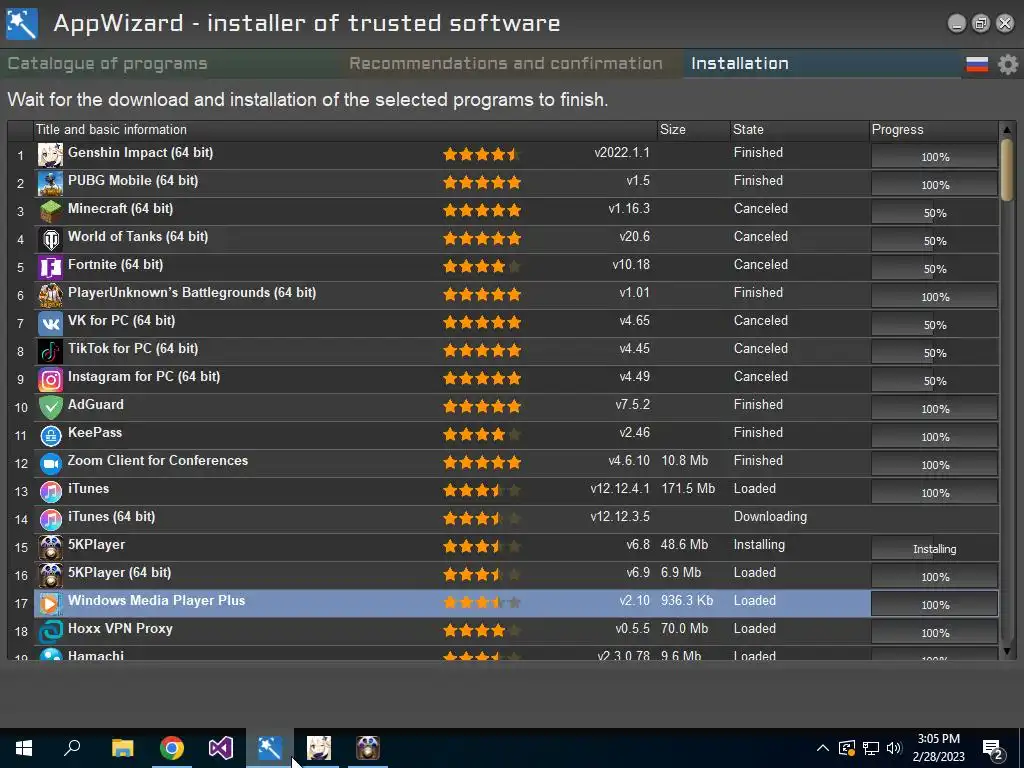The height and width of the screenshot is (768, 1024).
Task: Click the Canceled state for World of Tanks
Action: coord(760,236)
